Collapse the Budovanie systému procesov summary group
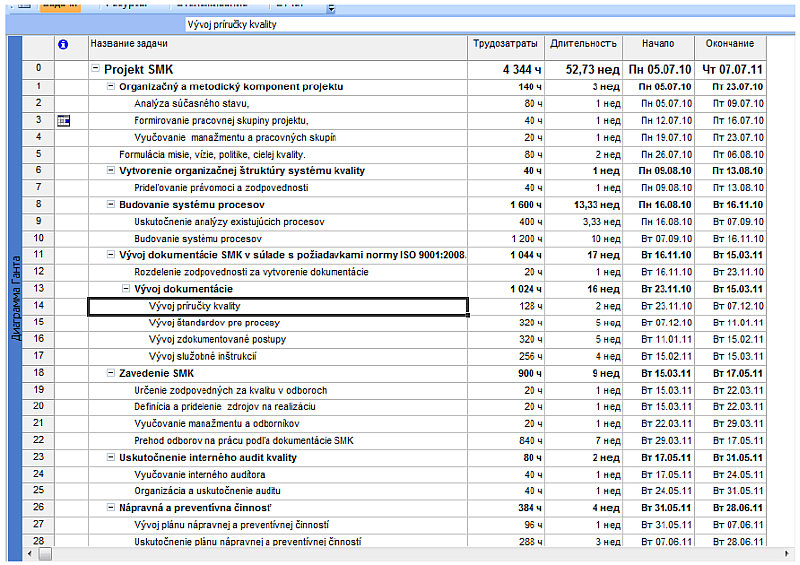The height and width of the screenshot is (565, 800). point(111,204)
